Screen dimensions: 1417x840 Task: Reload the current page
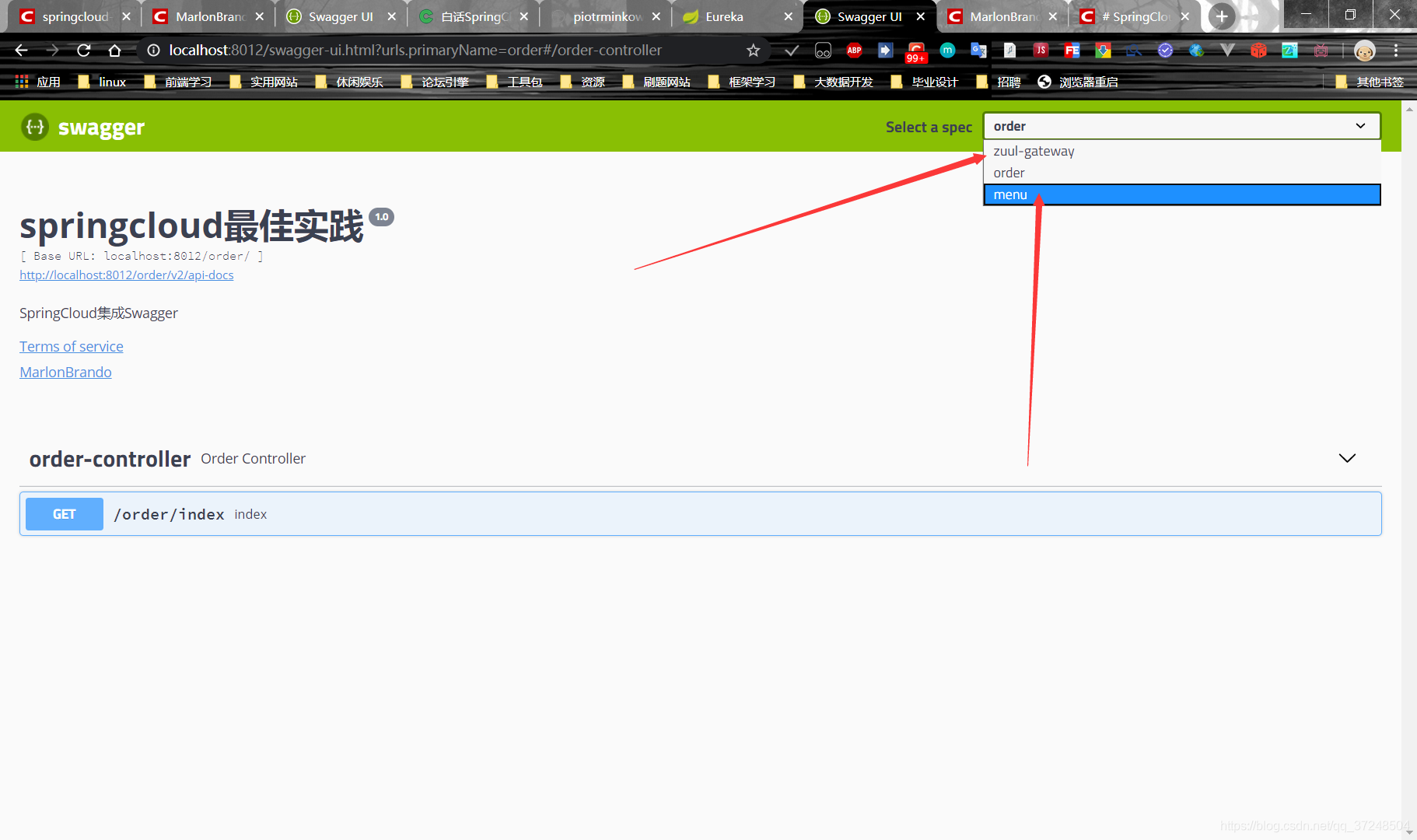click(83, 51)
